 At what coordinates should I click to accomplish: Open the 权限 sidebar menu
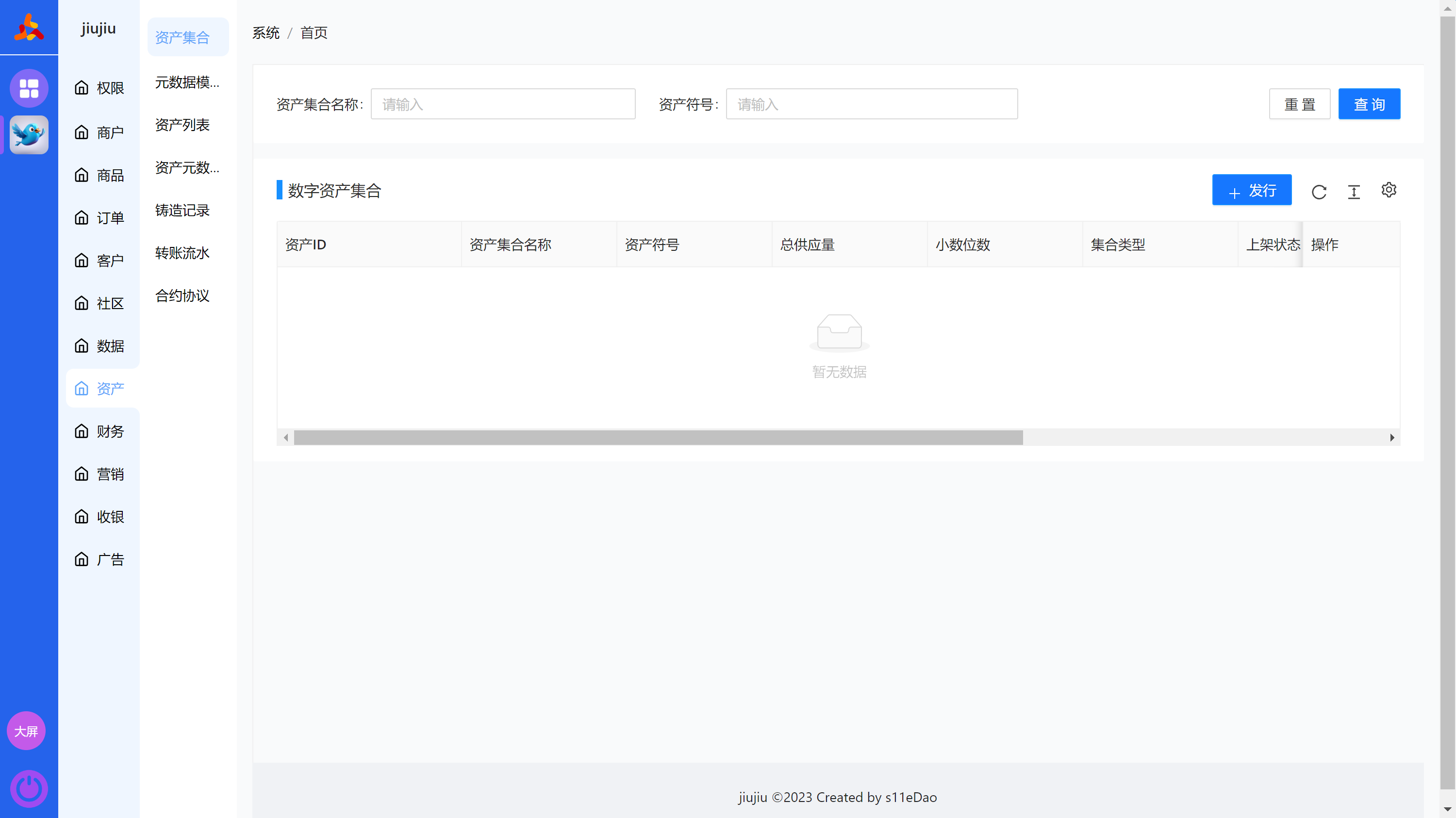[x=99, y=88]
